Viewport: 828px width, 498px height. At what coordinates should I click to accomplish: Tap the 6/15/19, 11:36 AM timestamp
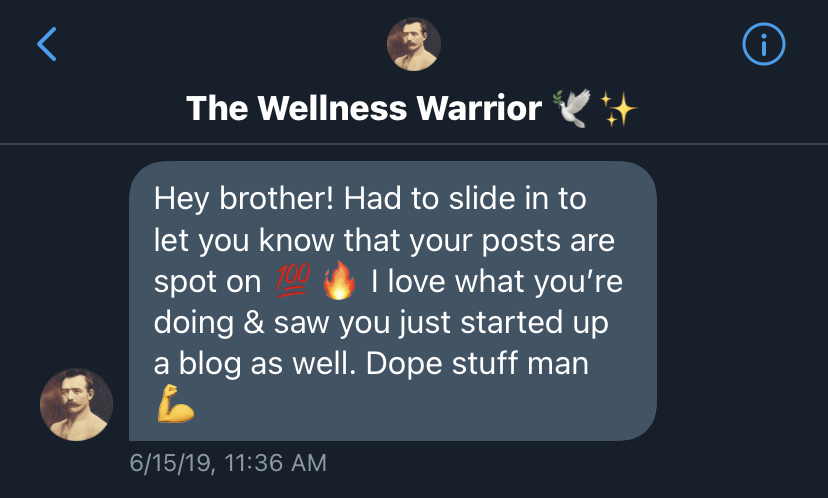coord(228,463)
